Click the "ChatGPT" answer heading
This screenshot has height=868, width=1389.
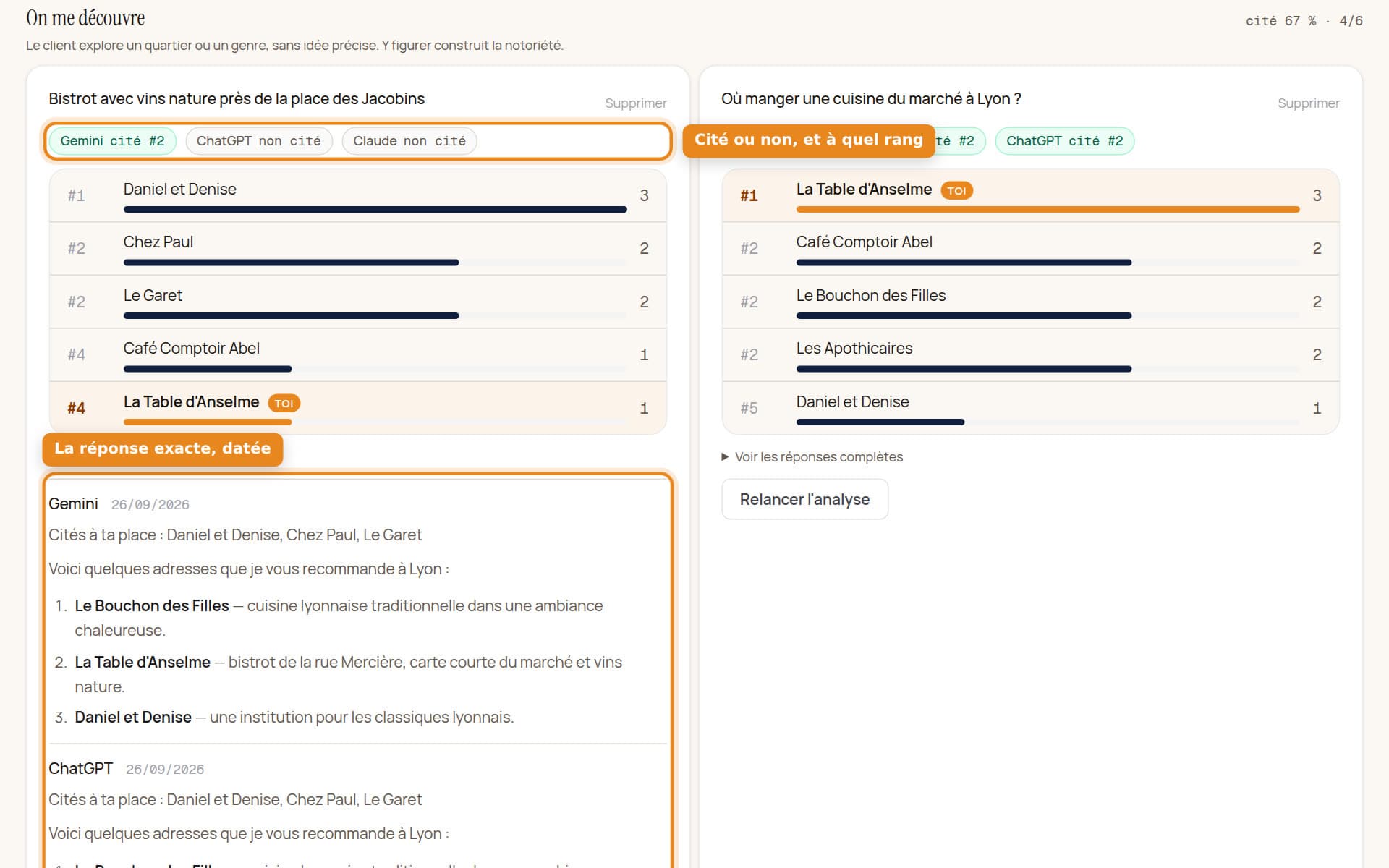coord(80,768)
